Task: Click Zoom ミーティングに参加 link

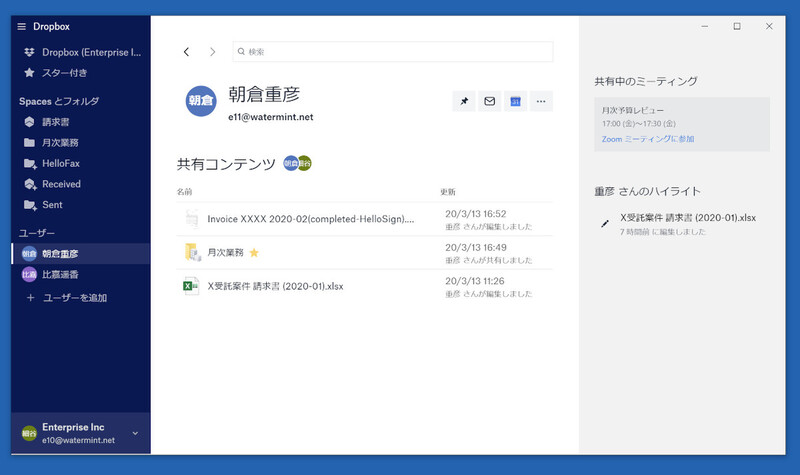Action: (647, 139)
